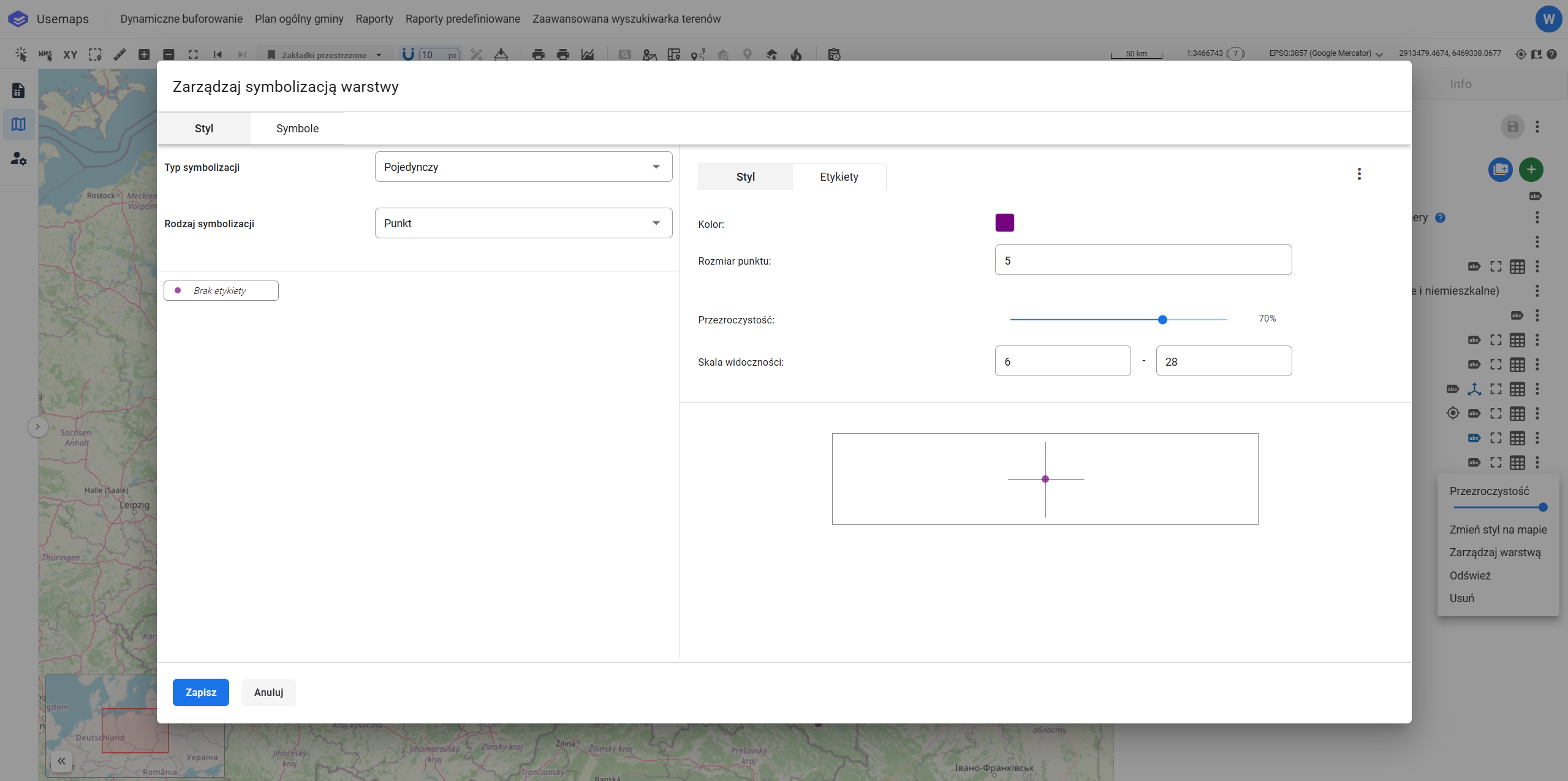Screen dimensions: 1568x781
Task: Switch to the Etykiety tab
Action: coord(839,176)
